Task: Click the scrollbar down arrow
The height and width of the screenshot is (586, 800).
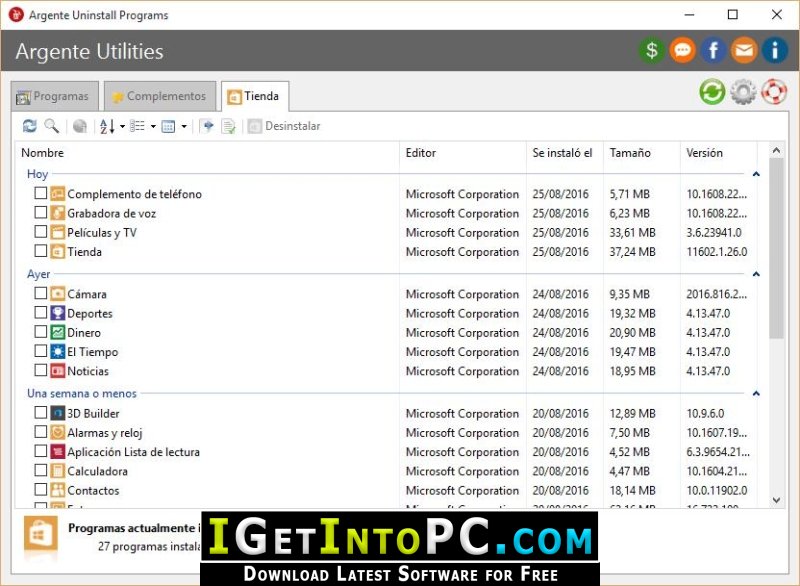Action: (776, 500)
